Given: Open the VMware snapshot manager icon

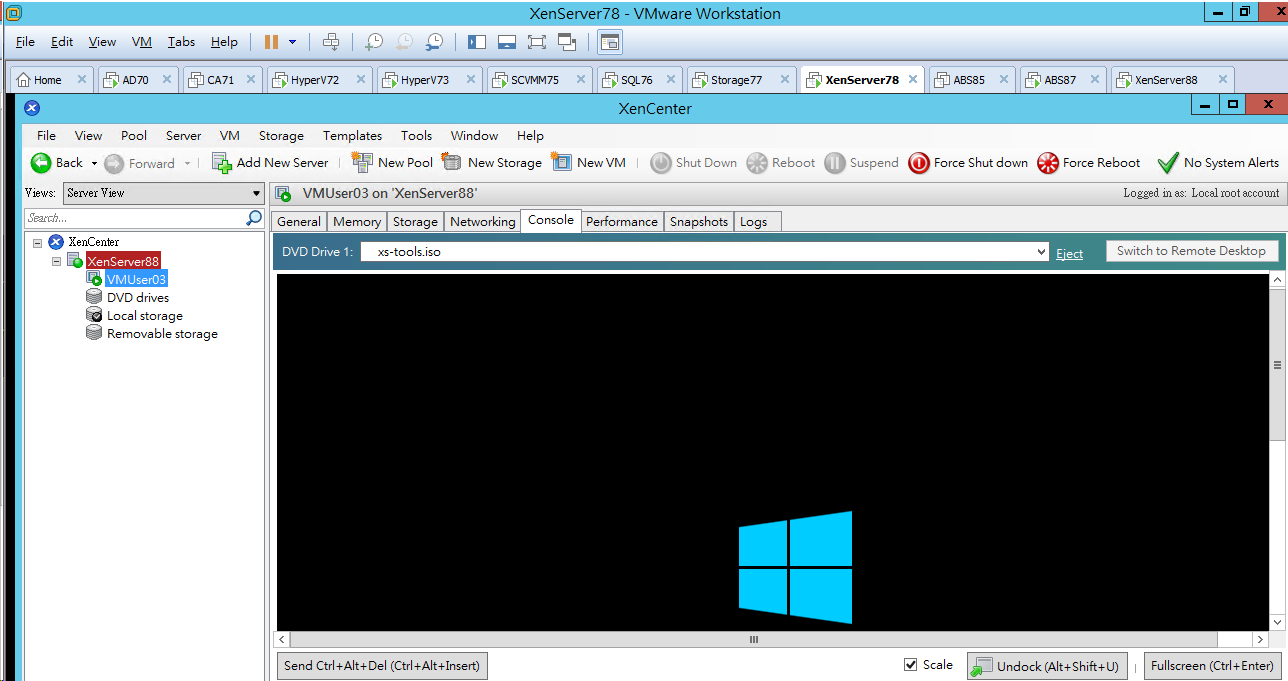Looking at the screenshot, I should point(434,42).
